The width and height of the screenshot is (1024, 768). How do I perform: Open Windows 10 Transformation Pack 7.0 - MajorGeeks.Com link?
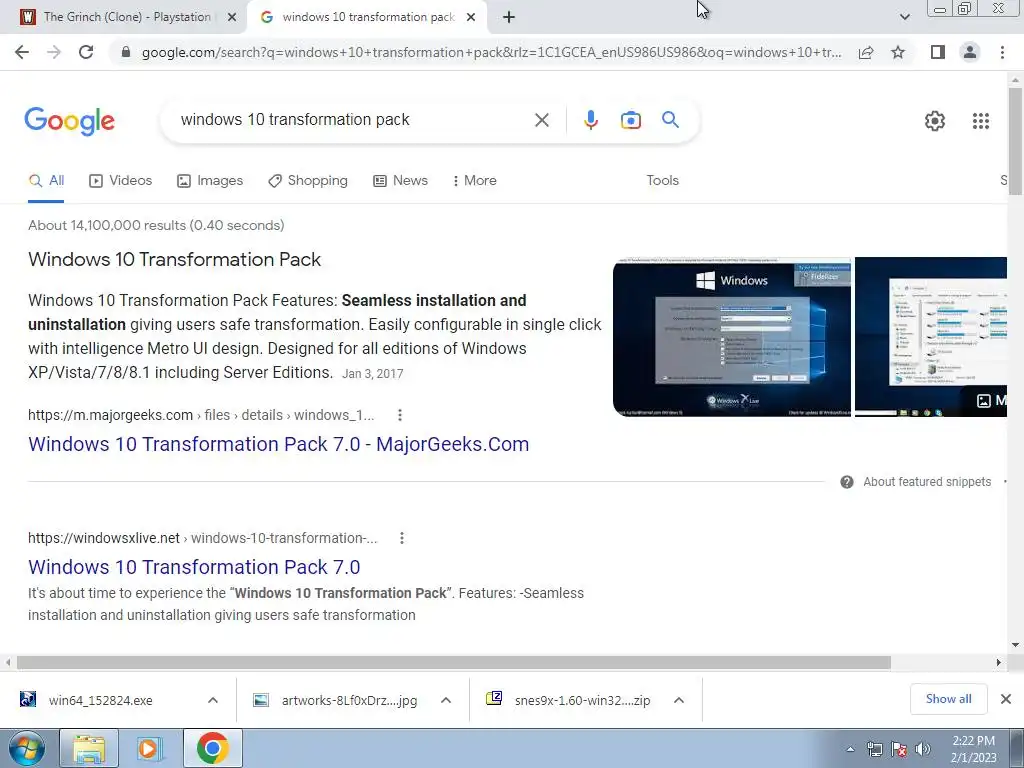pyautogui.click(x=278, y=444)
